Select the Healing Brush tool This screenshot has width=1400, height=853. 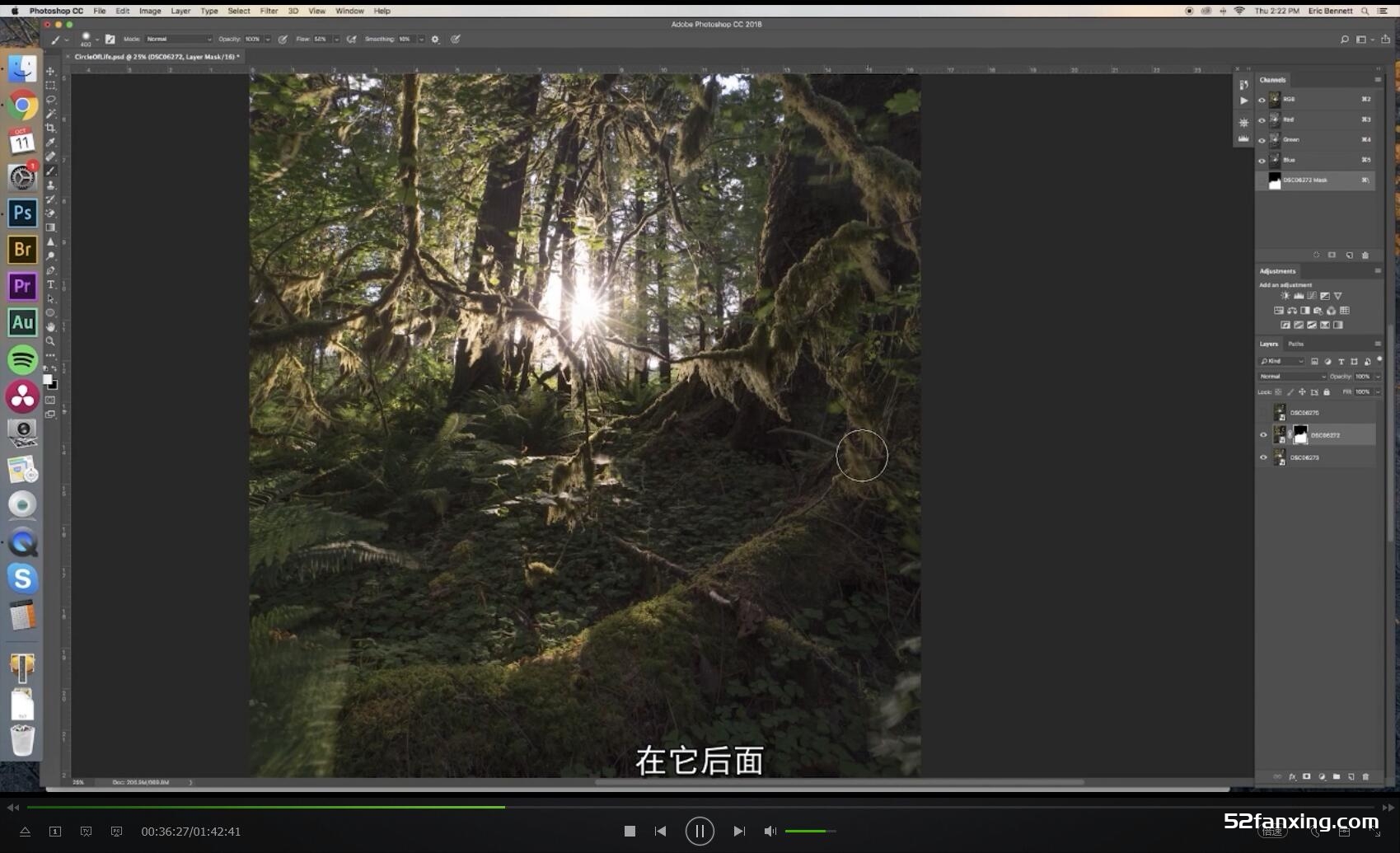click(x=50, y=156)
